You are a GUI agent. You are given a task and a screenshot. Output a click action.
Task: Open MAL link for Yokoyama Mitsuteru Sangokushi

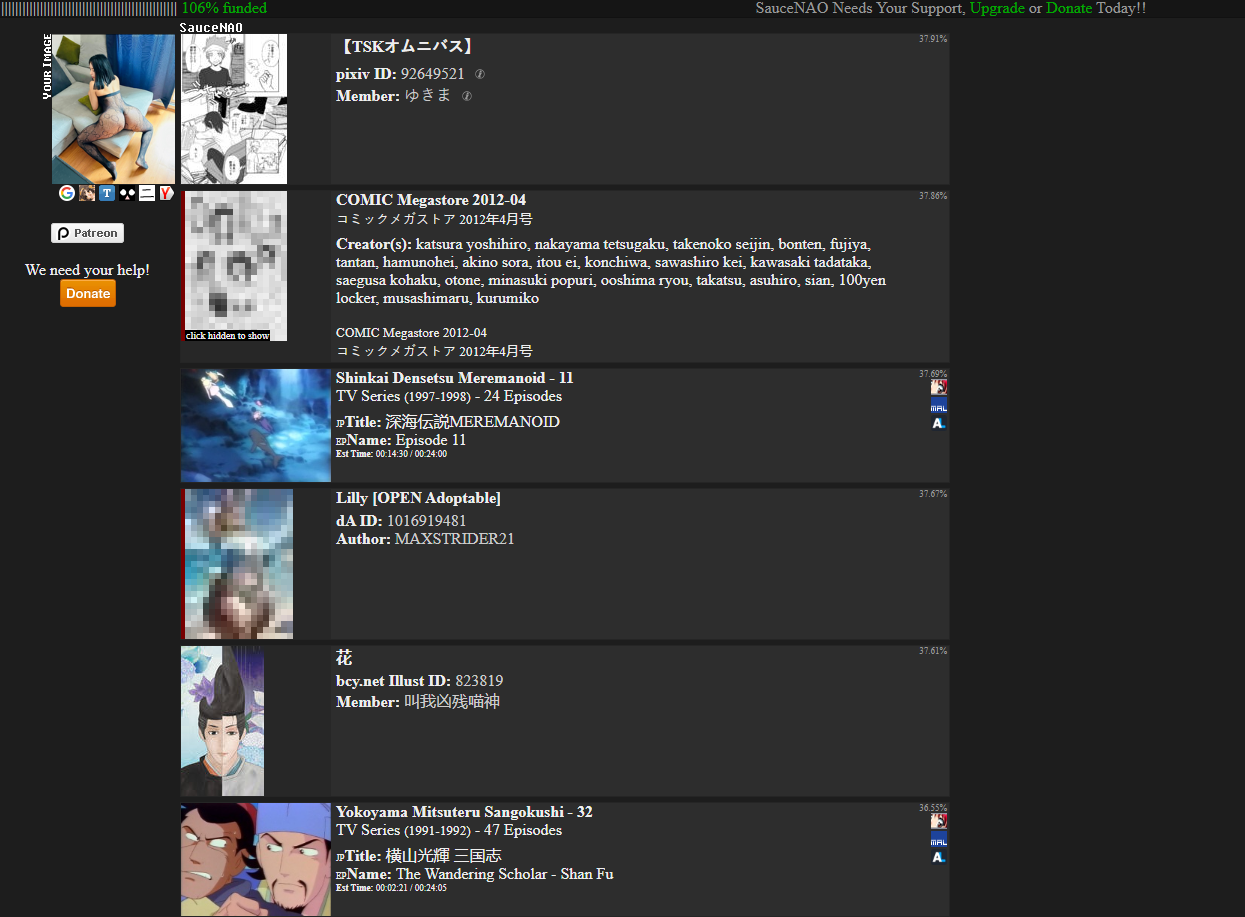click(939, 839)
